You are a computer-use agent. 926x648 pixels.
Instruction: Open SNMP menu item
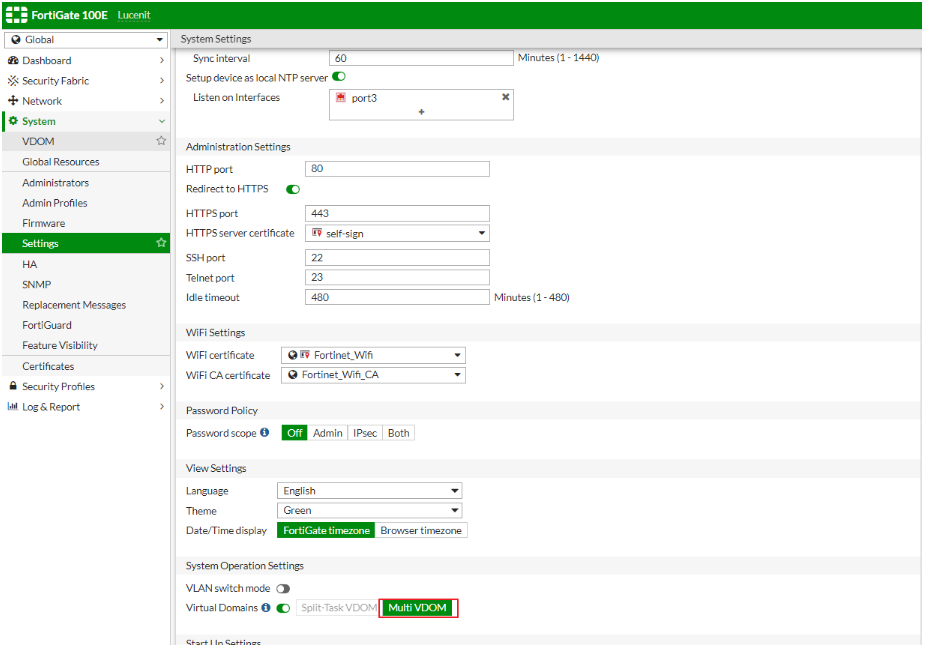(x=86, y=284)
